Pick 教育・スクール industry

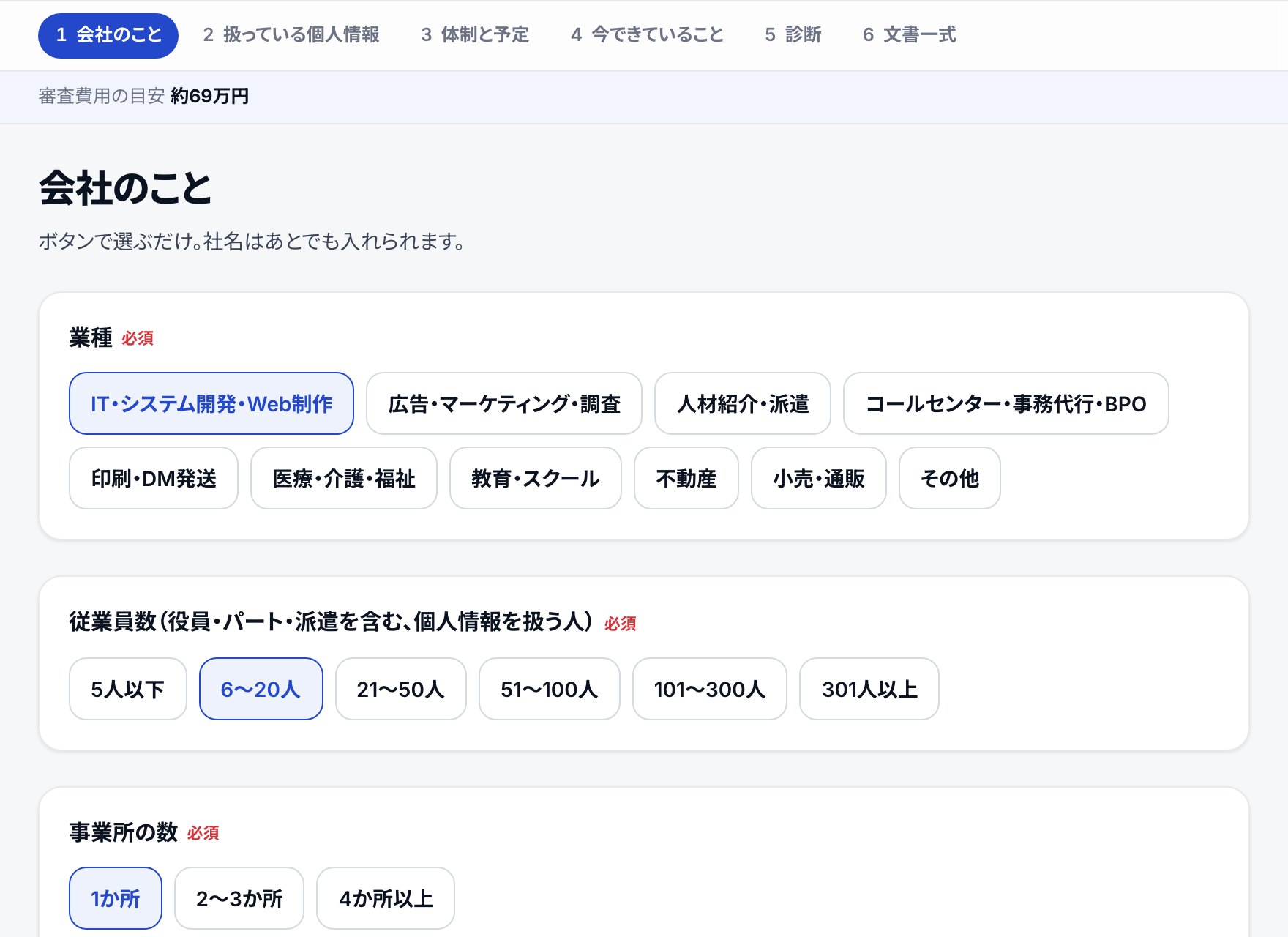[536, 478]
